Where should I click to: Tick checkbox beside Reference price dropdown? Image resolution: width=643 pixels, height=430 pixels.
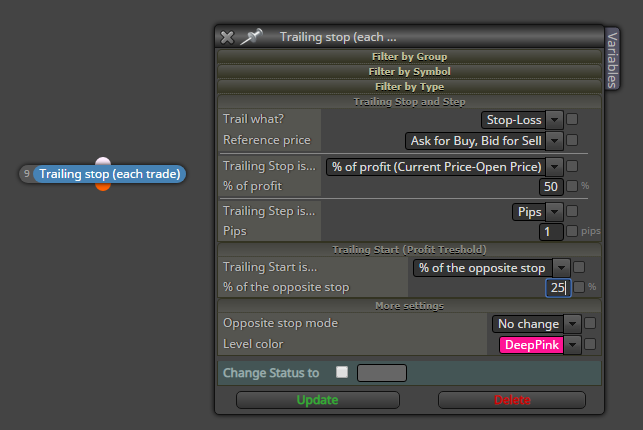coord(572,140)
